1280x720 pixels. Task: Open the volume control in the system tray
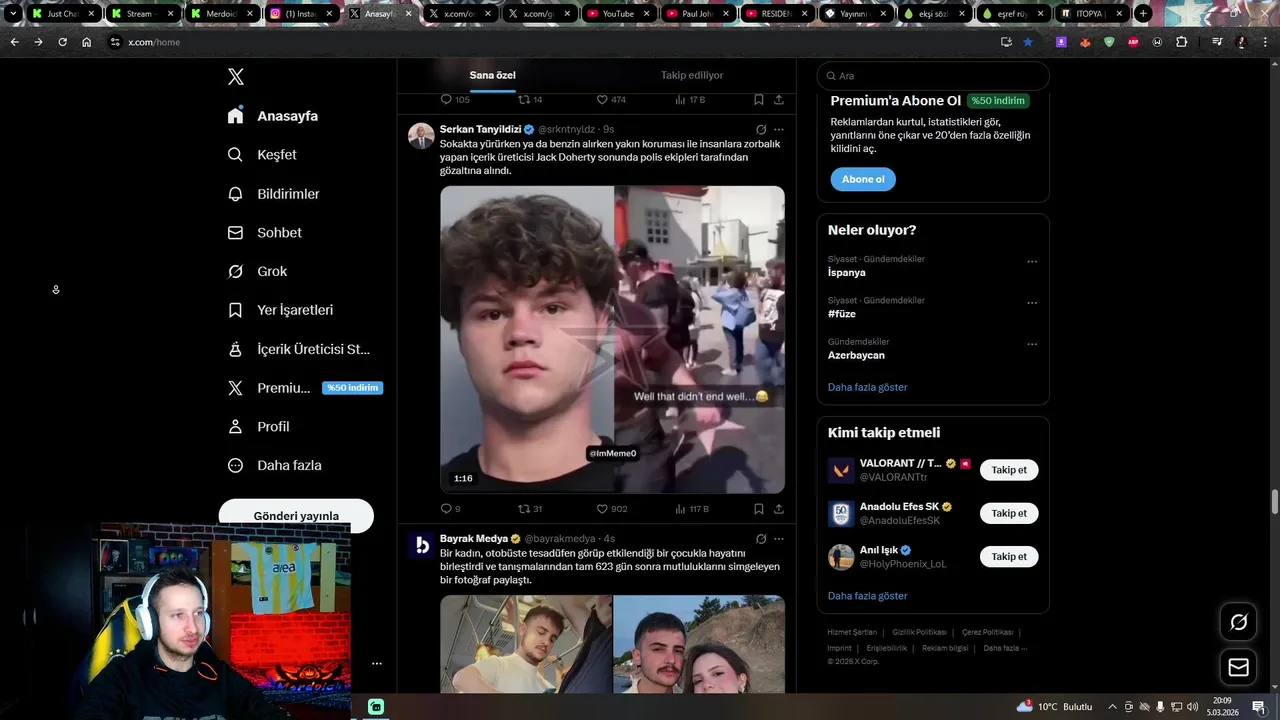pos(1192,707)
